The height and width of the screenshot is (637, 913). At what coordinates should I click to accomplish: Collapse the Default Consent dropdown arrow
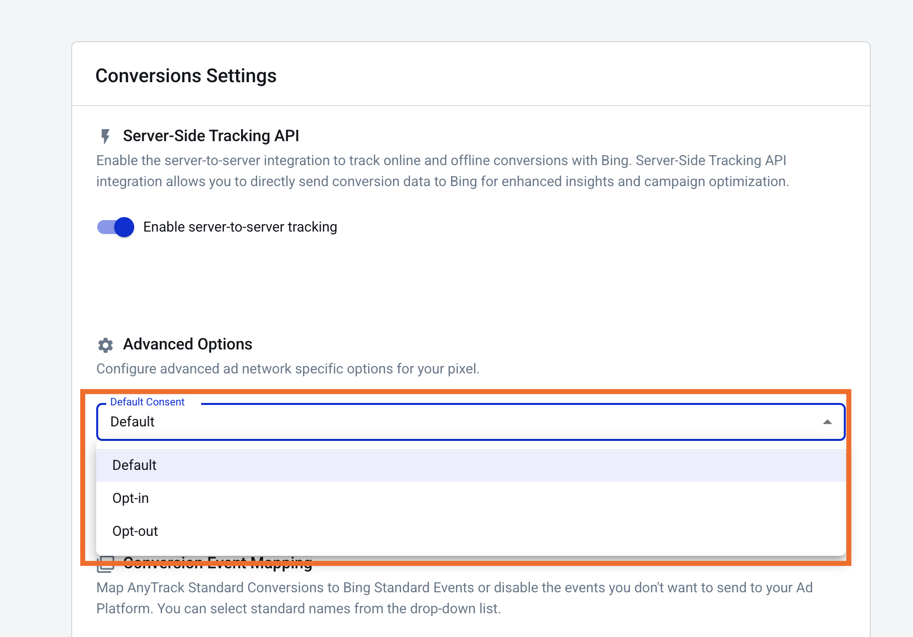point(827,422)
